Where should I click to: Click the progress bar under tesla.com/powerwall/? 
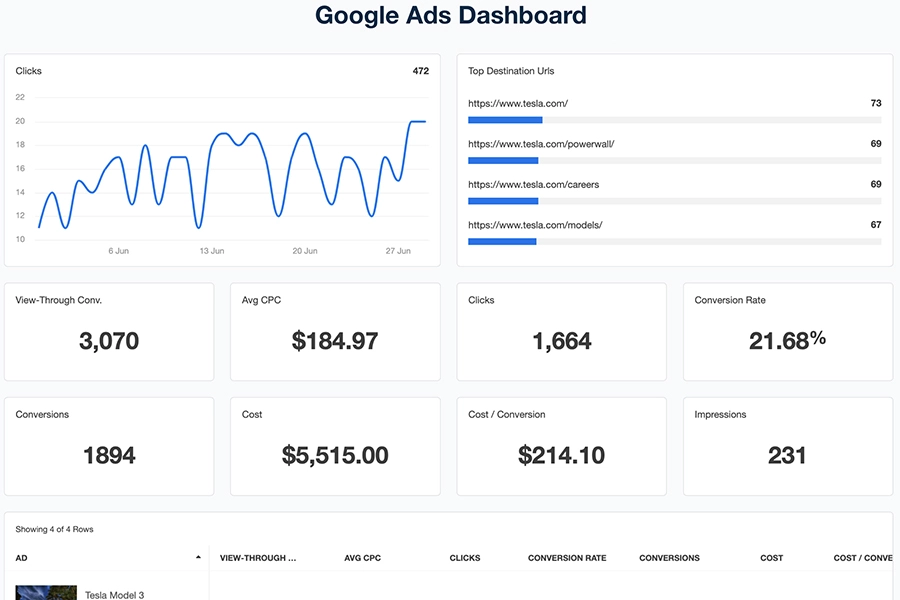[503, 160]
